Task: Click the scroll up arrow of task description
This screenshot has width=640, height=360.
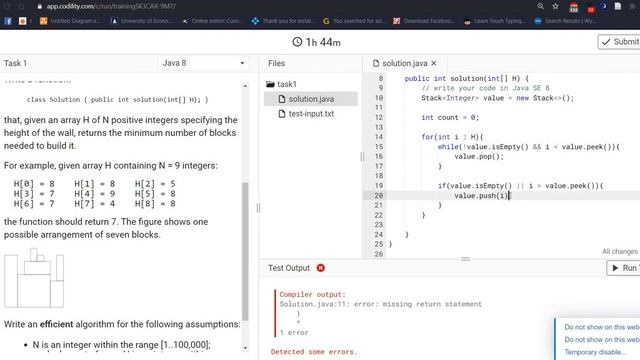Action: [x=245, y=86]
